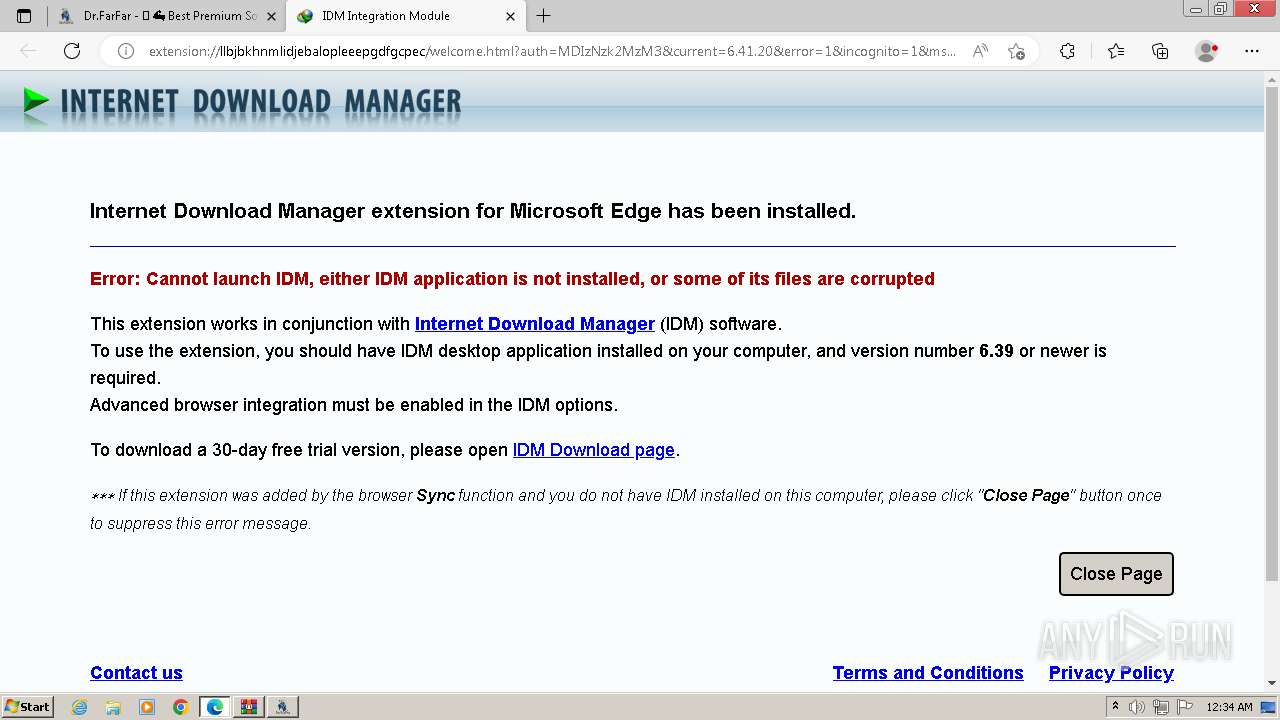
Task: Restore down the Edge browser window
Action: pos(1221,8)
